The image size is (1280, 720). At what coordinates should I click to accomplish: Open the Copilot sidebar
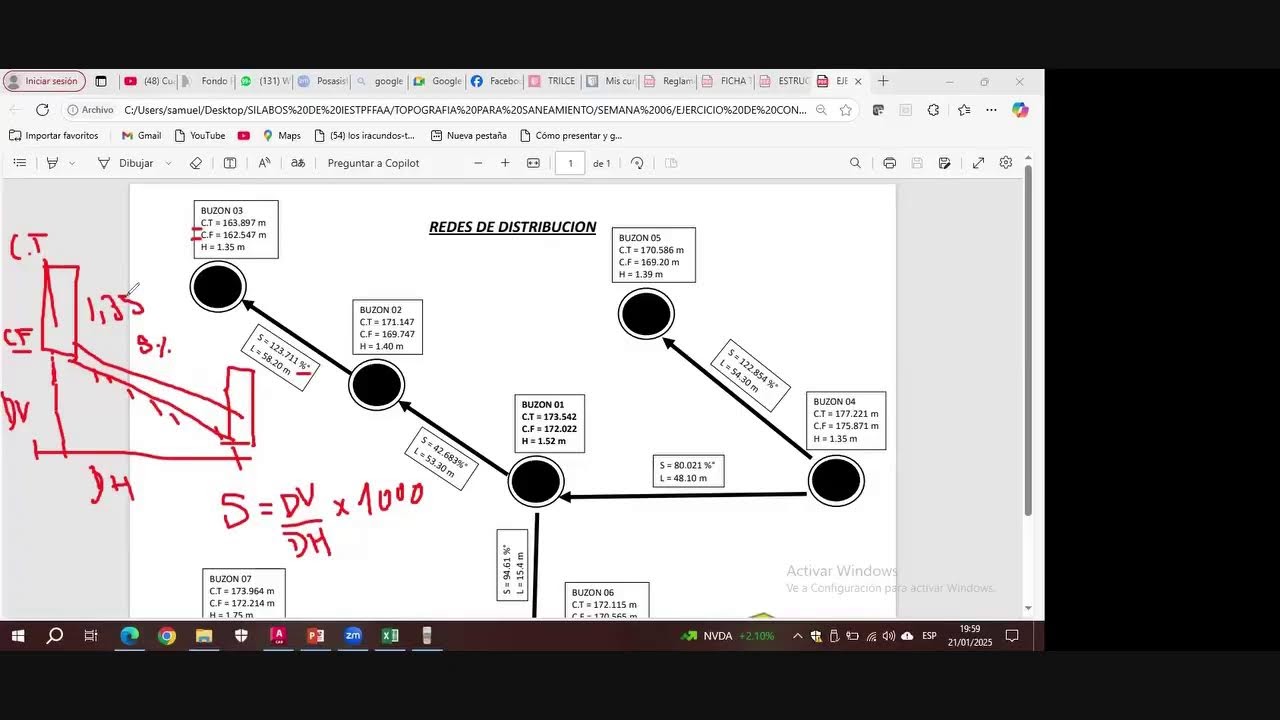[x=1020, y=110]
